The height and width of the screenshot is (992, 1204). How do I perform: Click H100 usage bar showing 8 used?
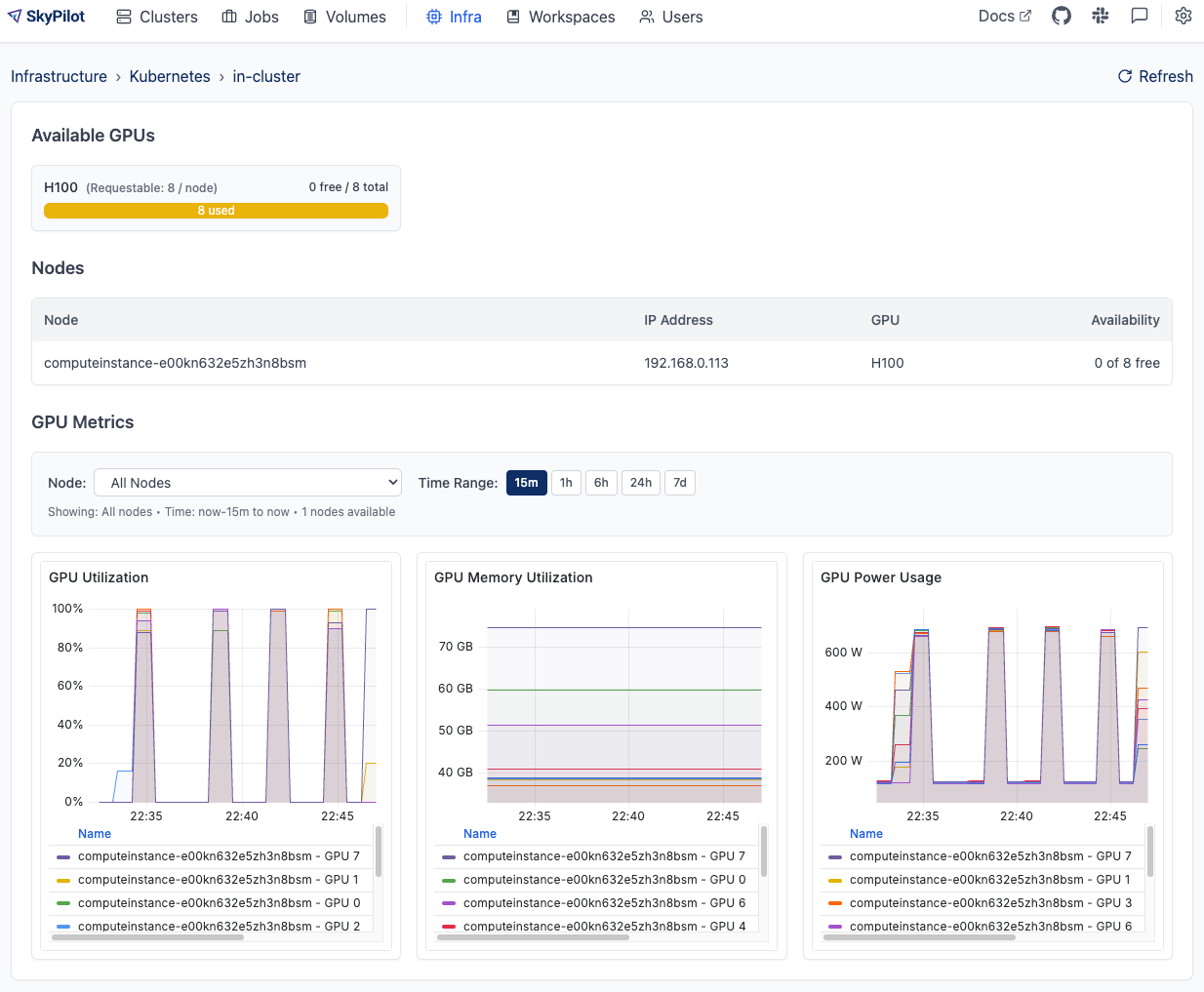point(216,211)
